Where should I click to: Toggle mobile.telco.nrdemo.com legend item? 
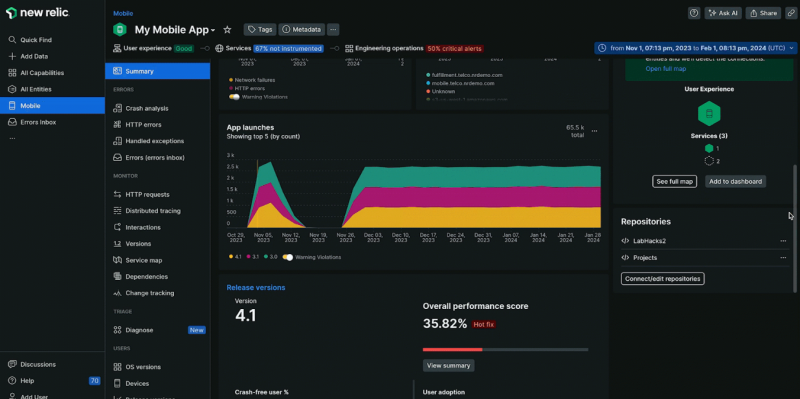pos(460,83)
